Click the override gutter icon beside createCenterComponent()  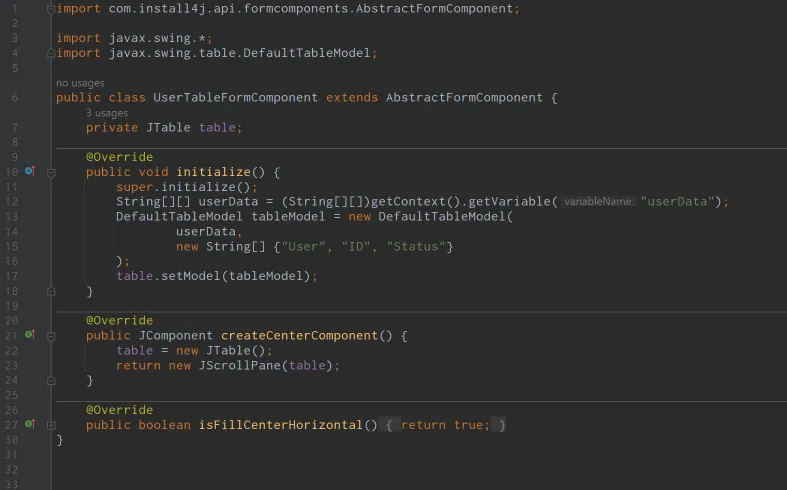30,335
